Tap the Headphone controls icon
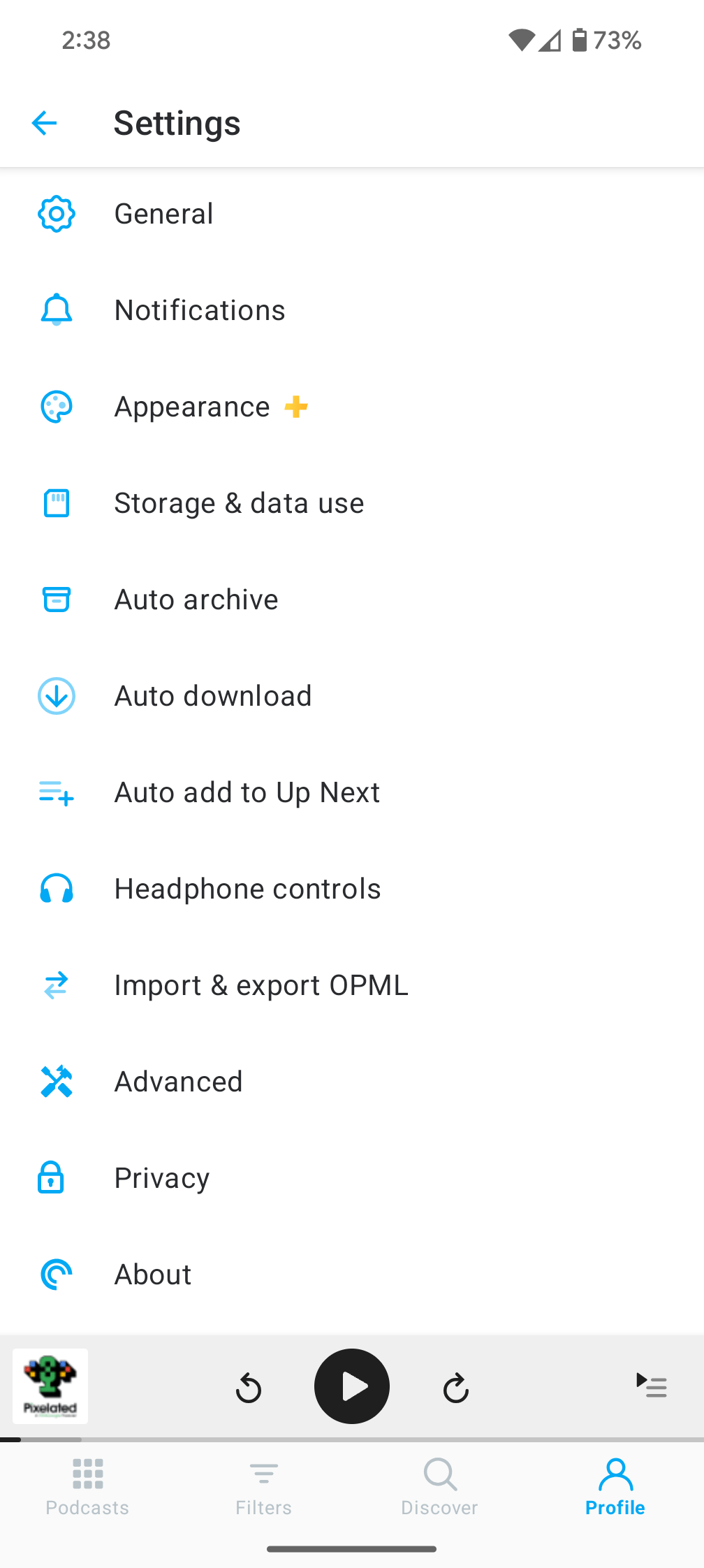Image resolution: width=704 pixels, height=1568 pixels. (x=56, y=889)
